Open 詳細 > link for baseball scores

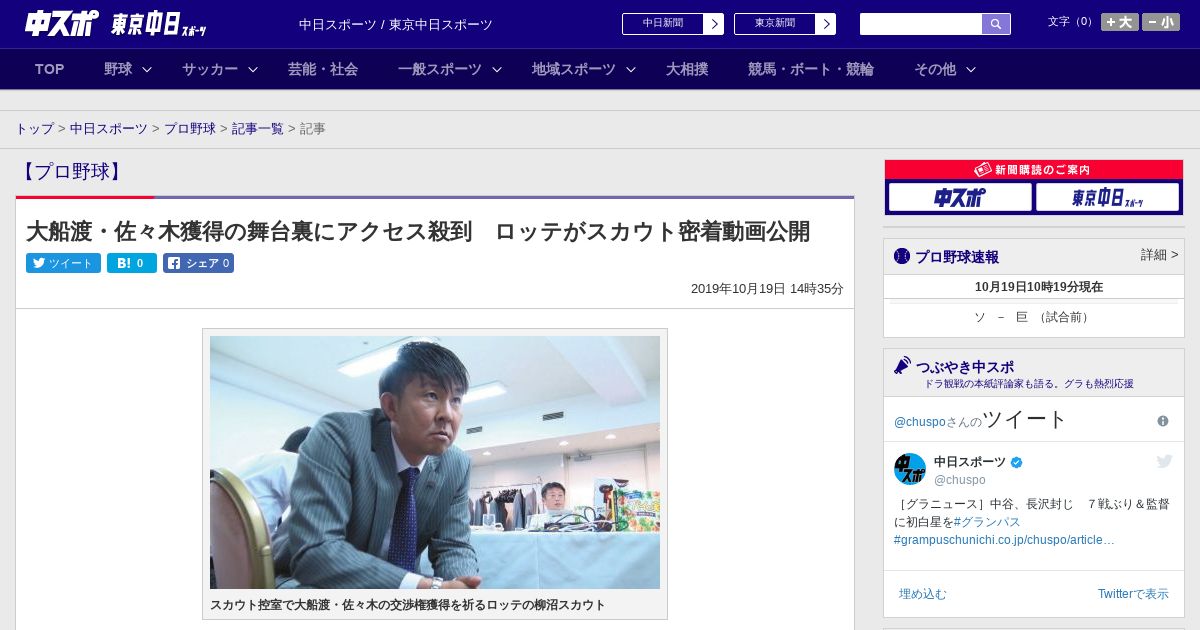(1160, 255)
